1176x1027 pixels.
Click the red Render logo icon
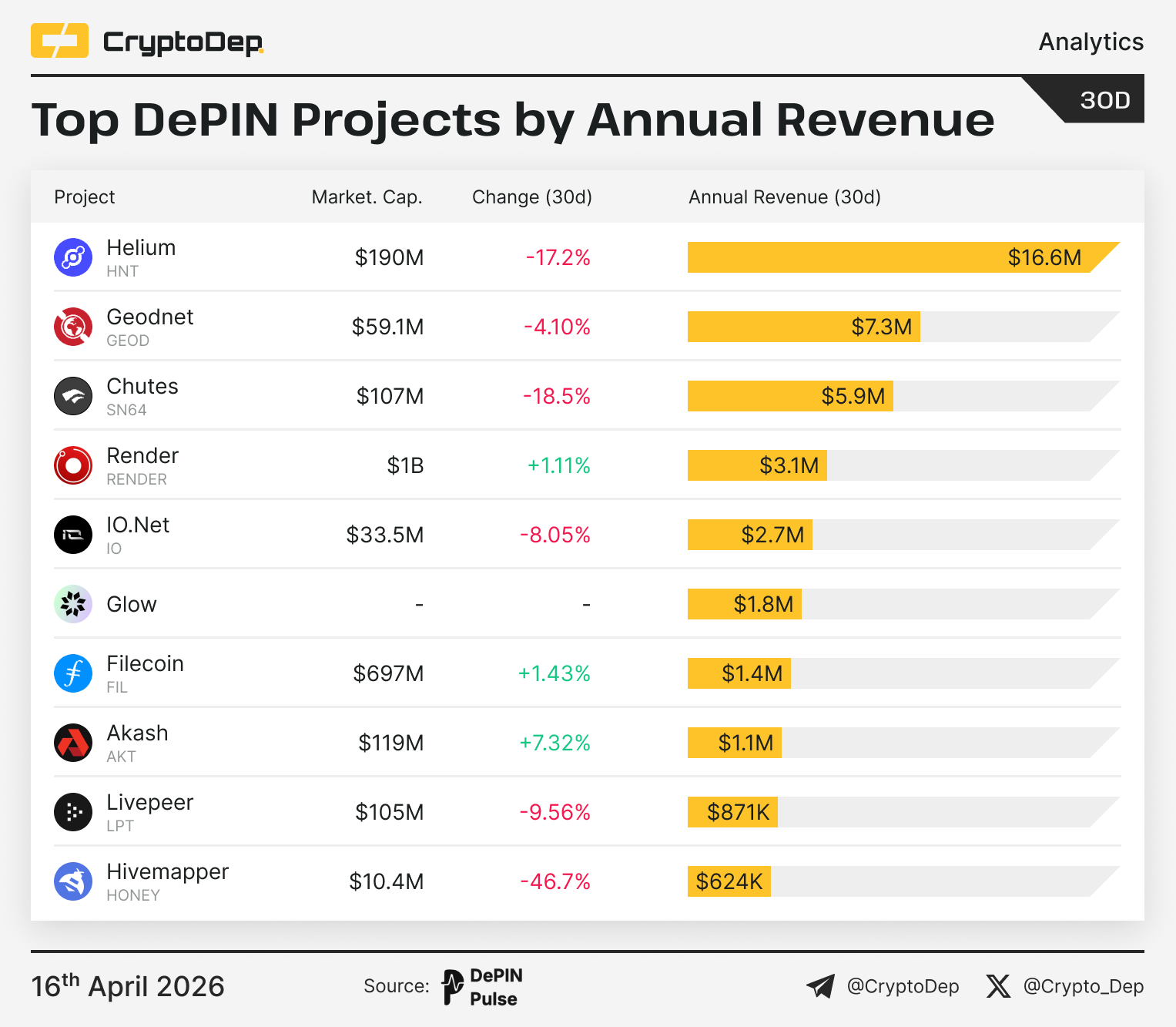click(73, 465)
